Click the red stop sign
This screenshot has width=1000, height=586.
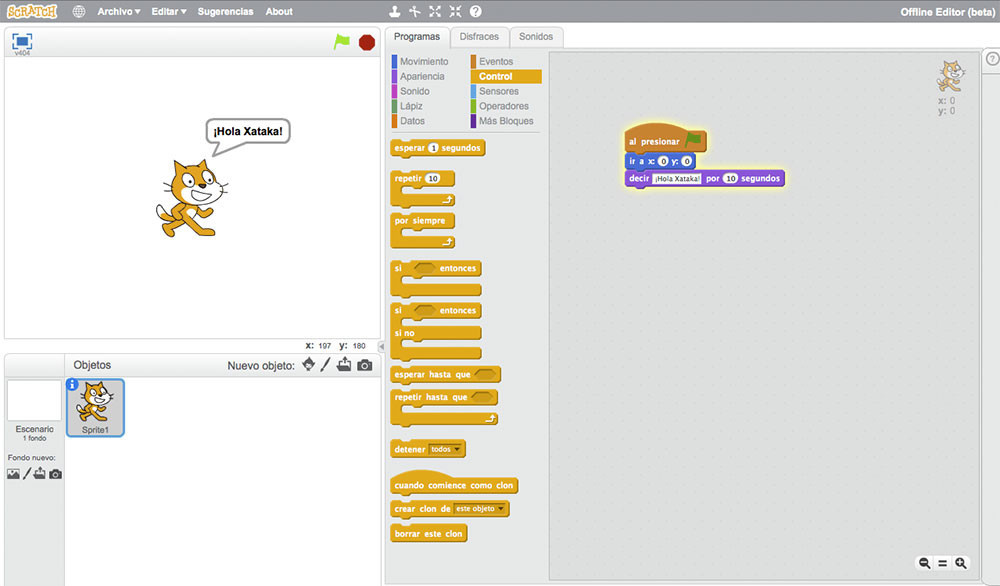367,42
